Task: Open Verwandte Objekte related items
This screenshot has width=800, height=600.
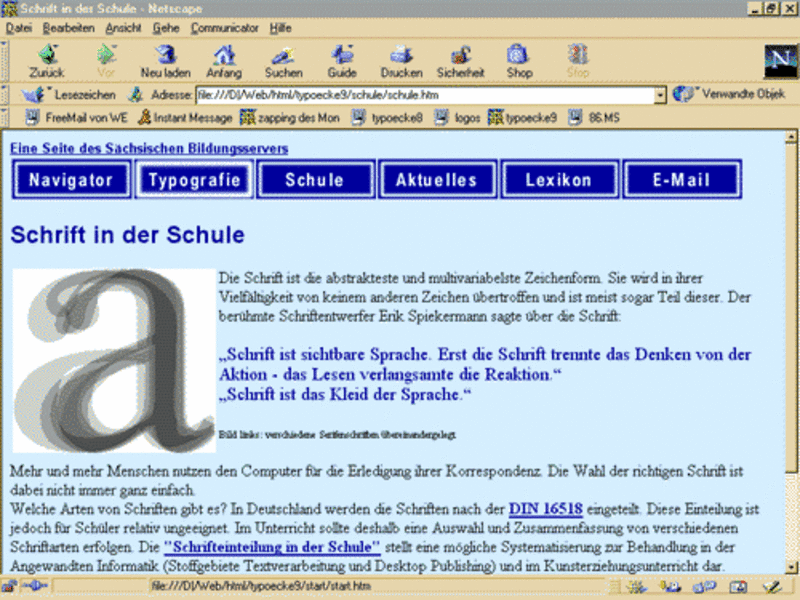Action: pyautogui.click(x=729, y=95)
